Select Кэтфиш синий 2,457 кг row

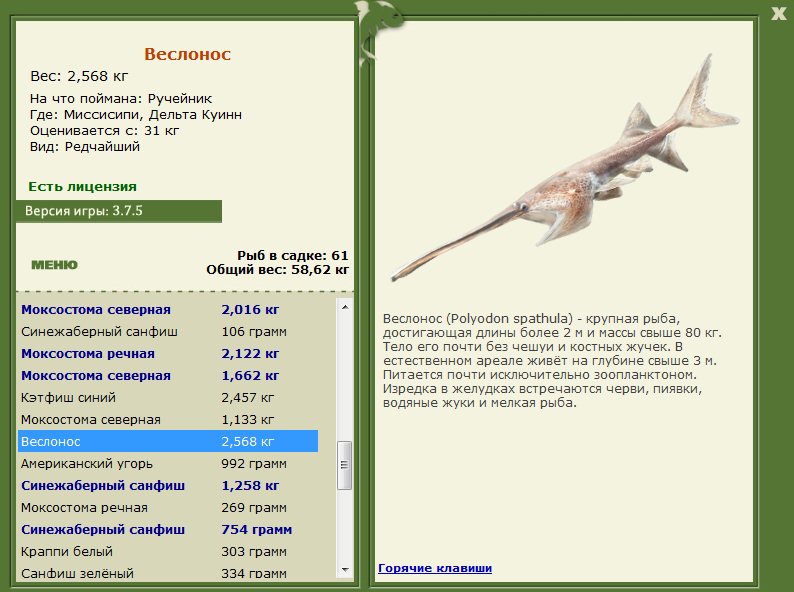(x=168, y=398)
